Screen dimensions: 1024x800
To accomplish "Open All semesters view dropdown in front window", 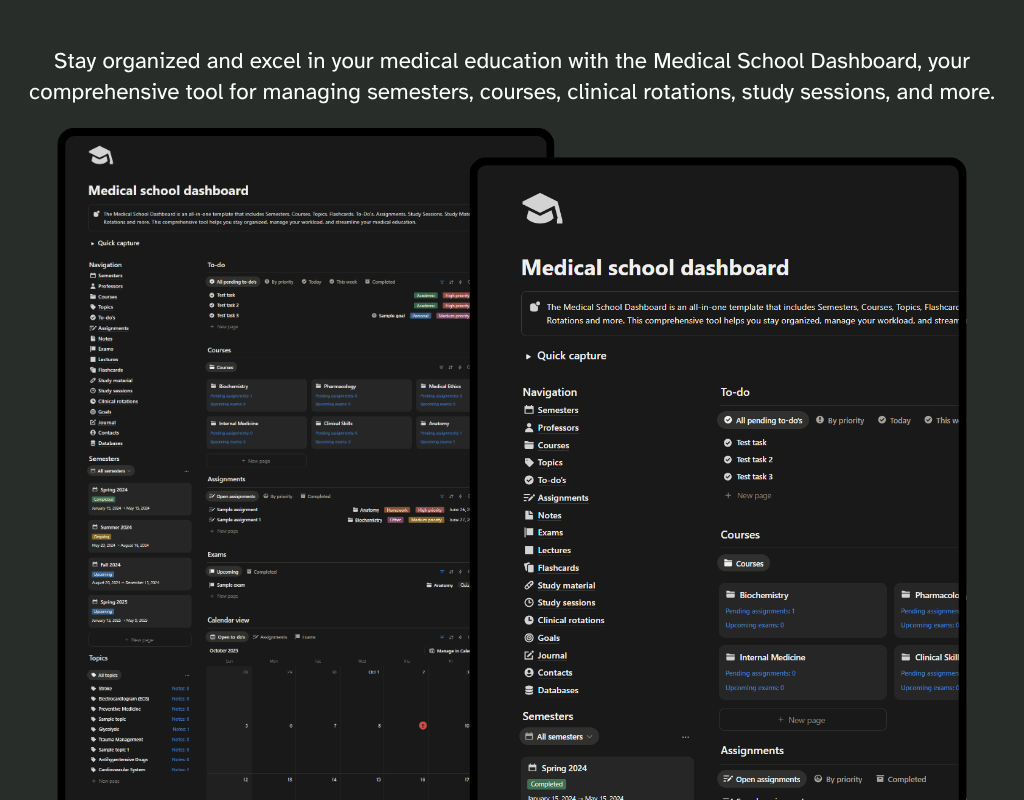I will click(x=560, y=737).
